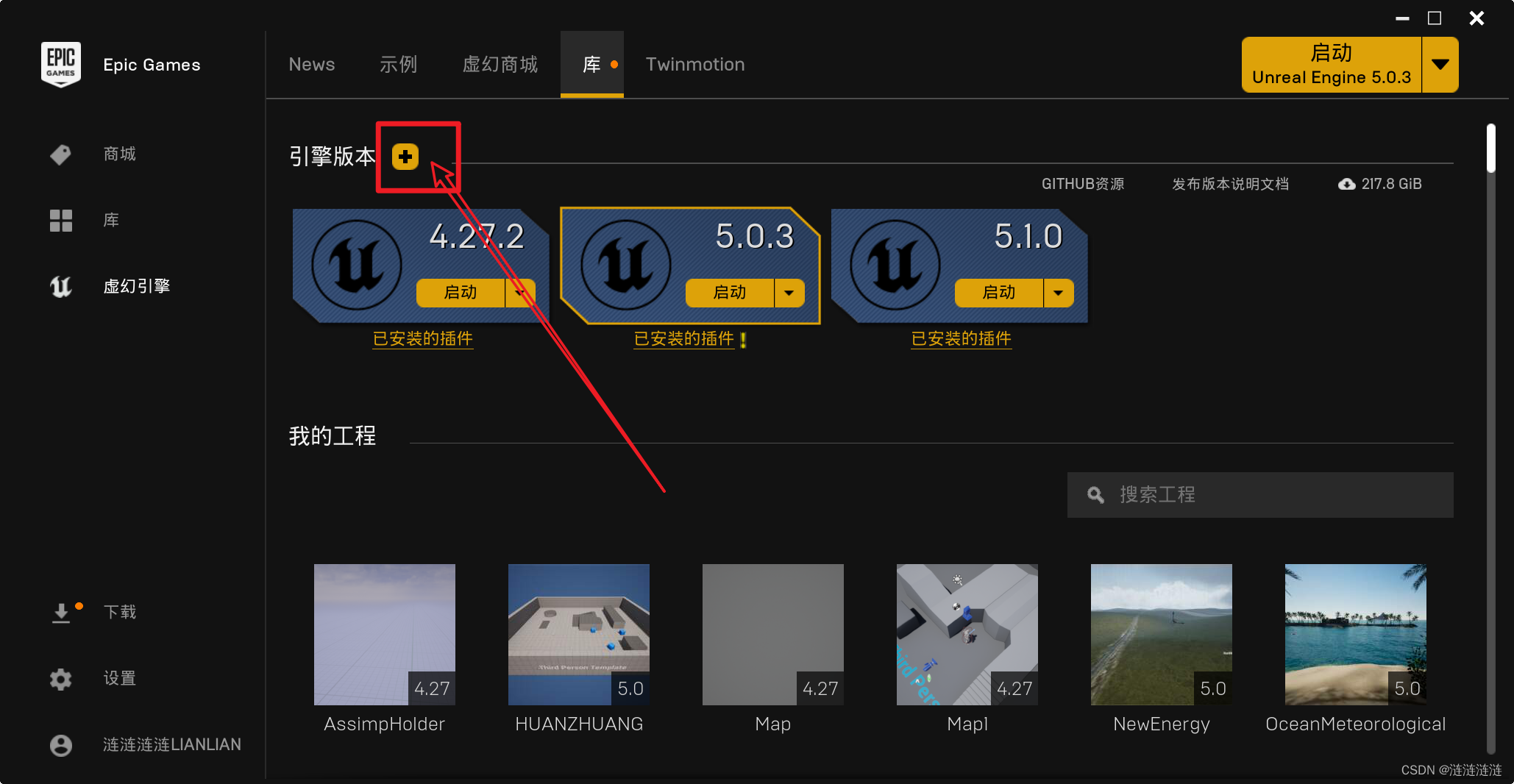Click the Unreal logo on the 5.0.3 card
This screenshot has width=1514, height=784.
coord(625,265)
